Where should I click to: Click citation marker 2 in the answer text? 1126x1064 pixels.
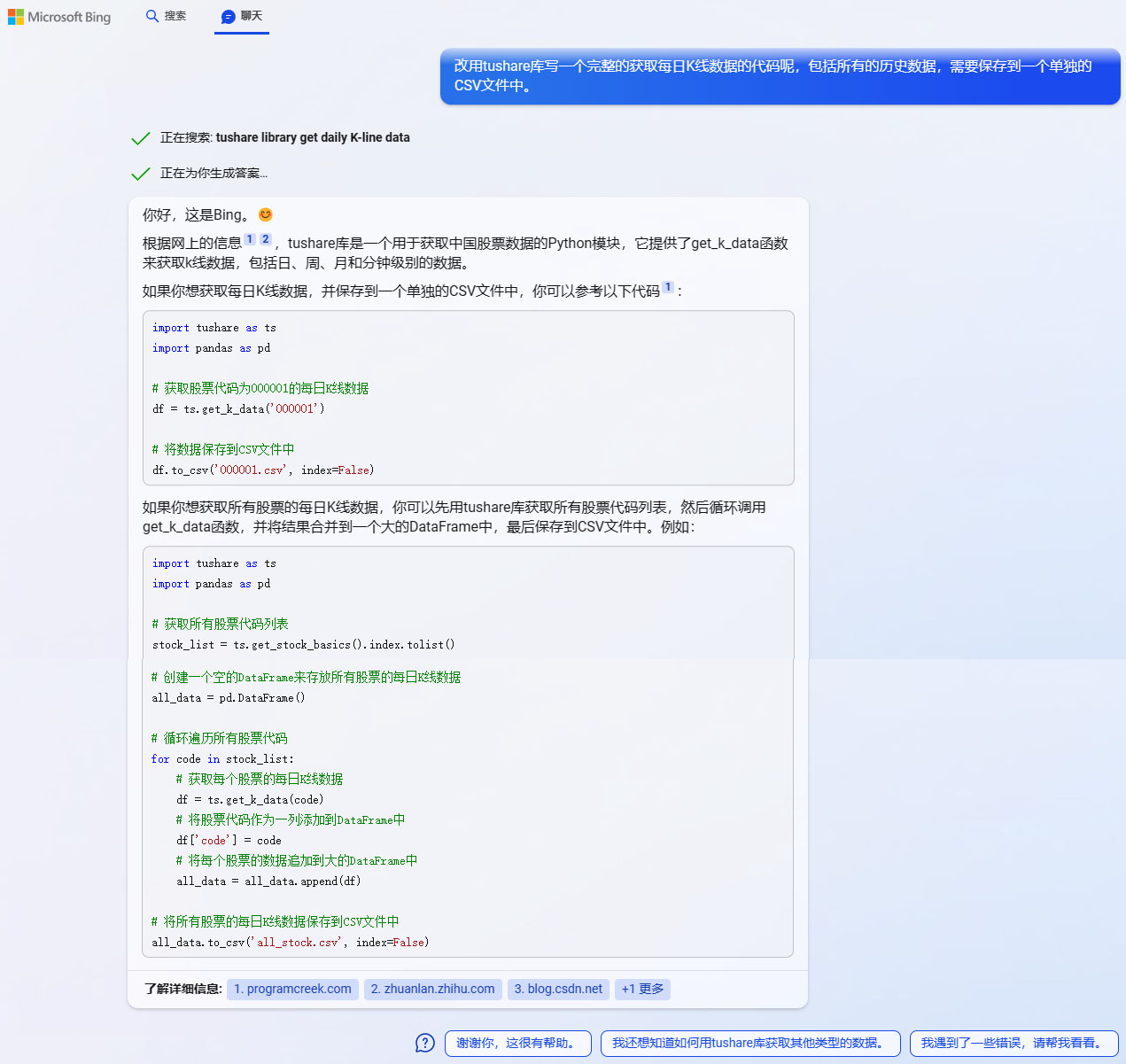click(x=266, y=237)
